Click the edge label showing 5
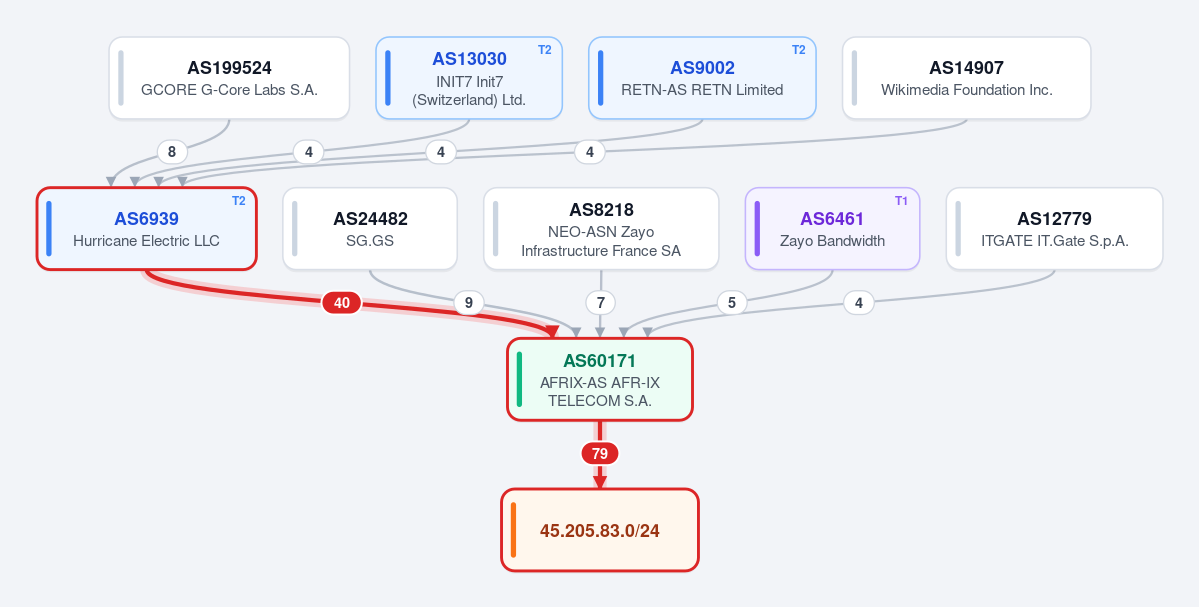Screen dimensions: 1199x607 [x=732, y=304]
